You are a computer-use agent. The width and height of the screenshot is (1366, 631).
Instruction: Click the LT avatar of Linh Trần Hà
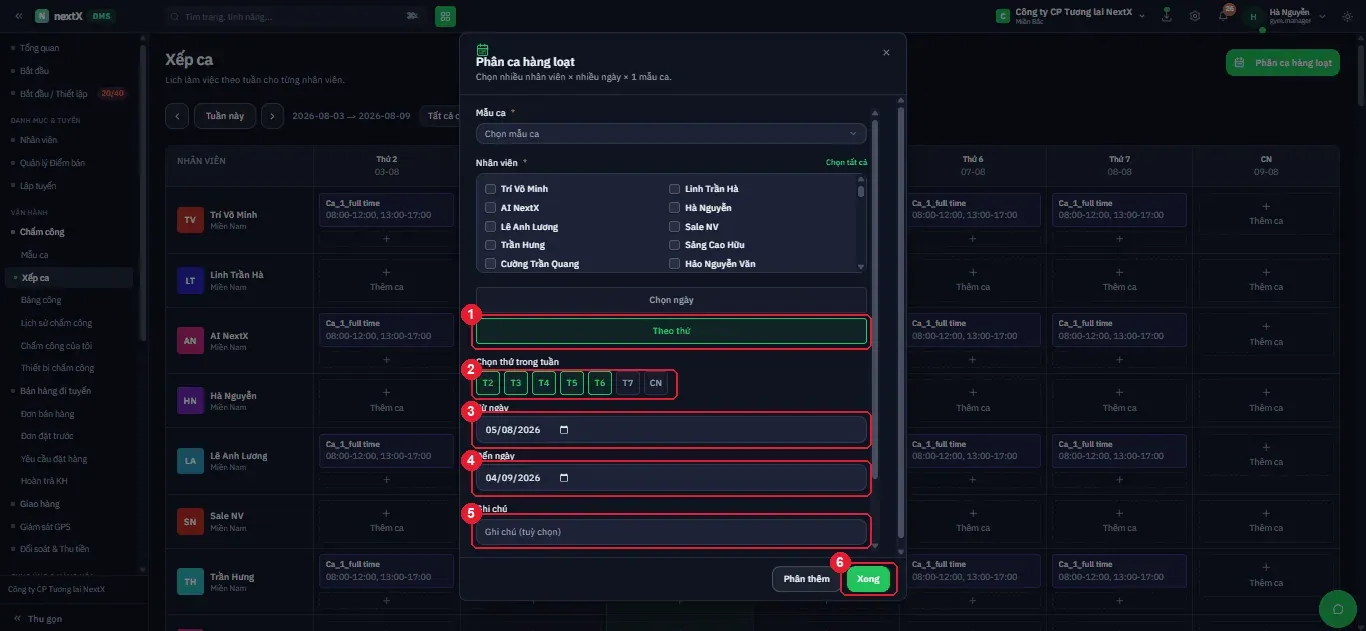[x=190, y=280]
